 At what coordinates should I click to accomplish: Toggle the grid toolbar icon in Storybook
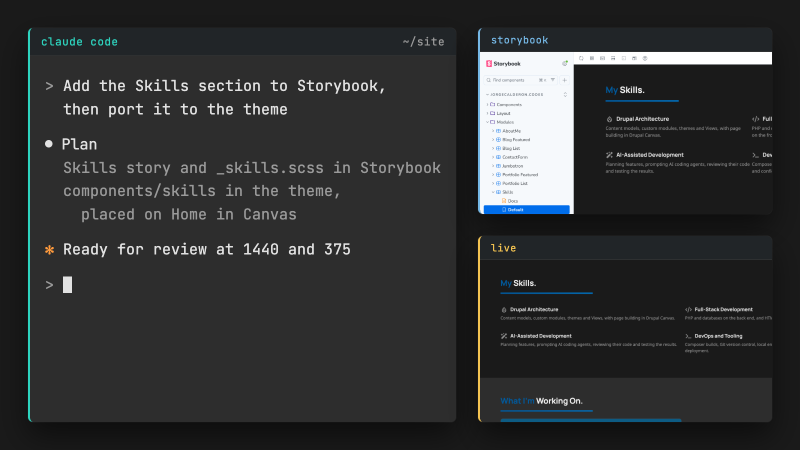592,59
